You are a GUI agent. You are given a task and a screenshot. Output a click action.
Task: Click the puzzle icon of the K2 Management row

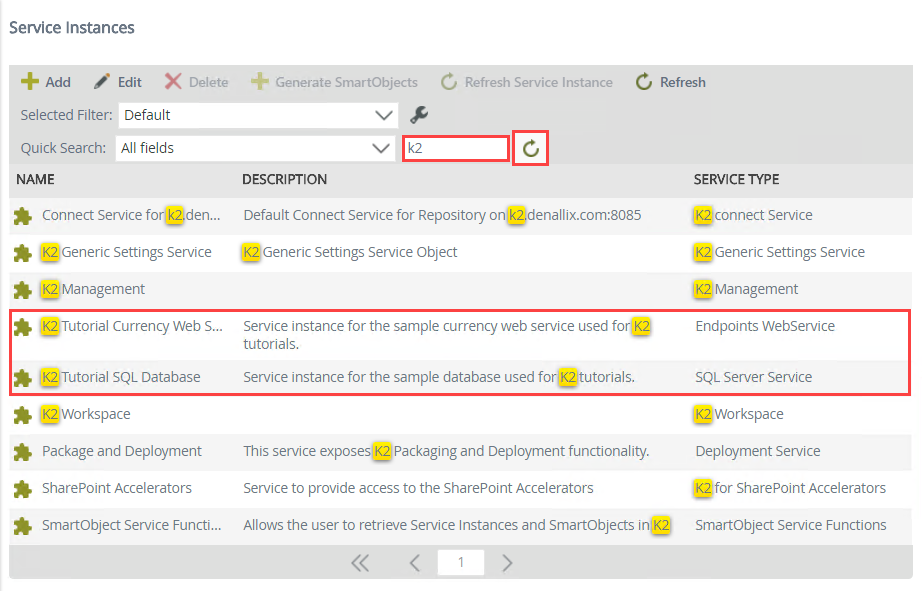(22, 290)
